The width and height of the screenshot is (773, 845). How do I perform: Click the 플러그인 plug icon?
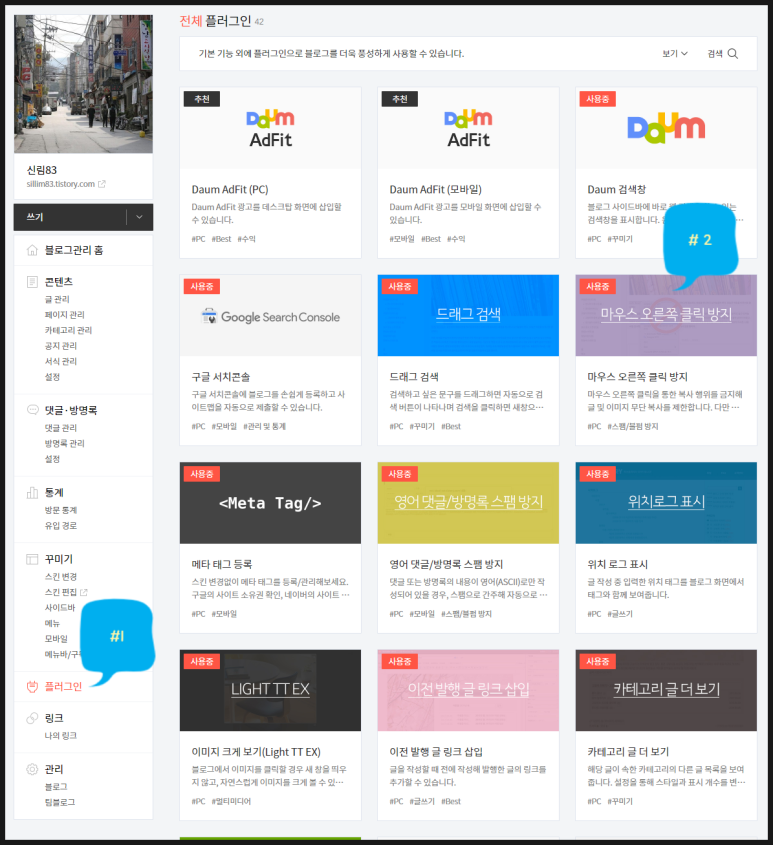(x=32, y=687)
